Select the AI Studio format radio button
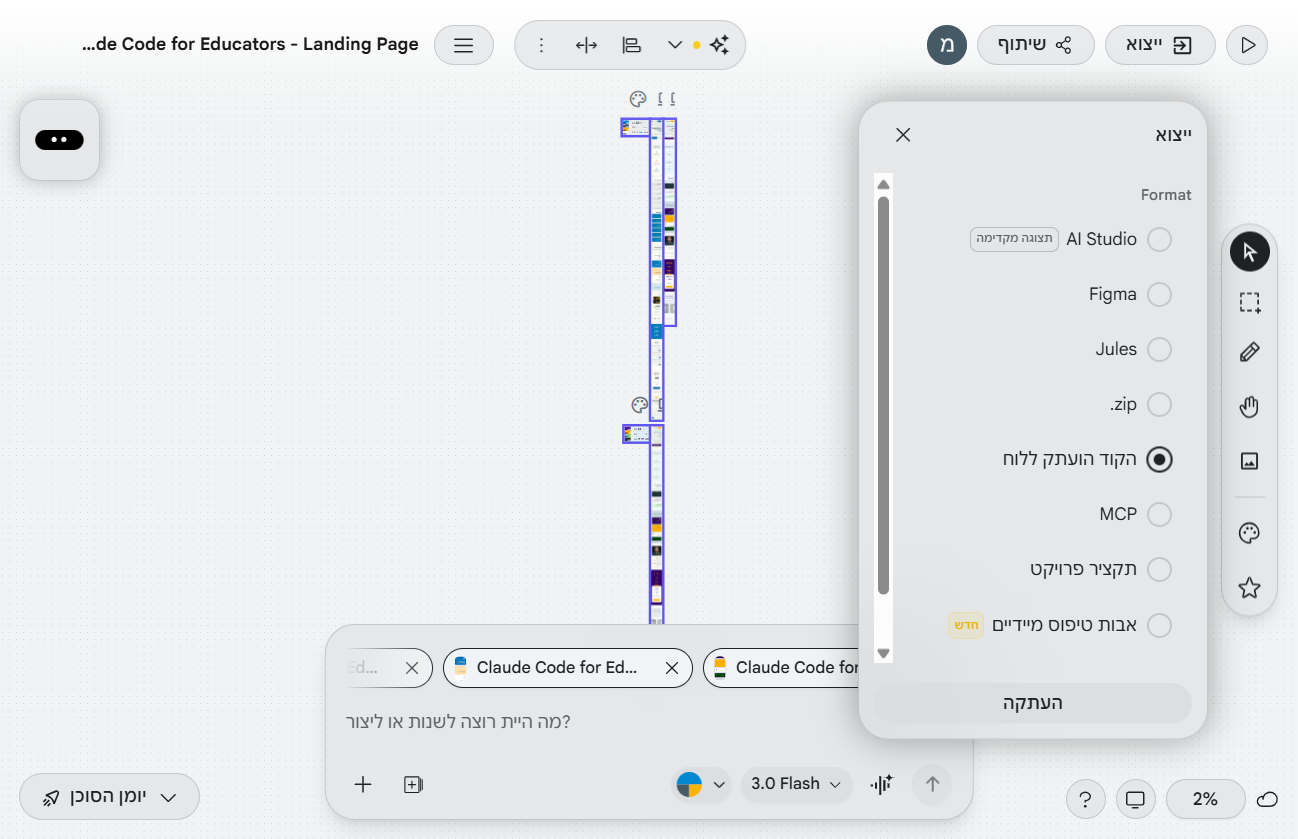The height and width of the screenshot is (839, 1298). [1159, 240]
